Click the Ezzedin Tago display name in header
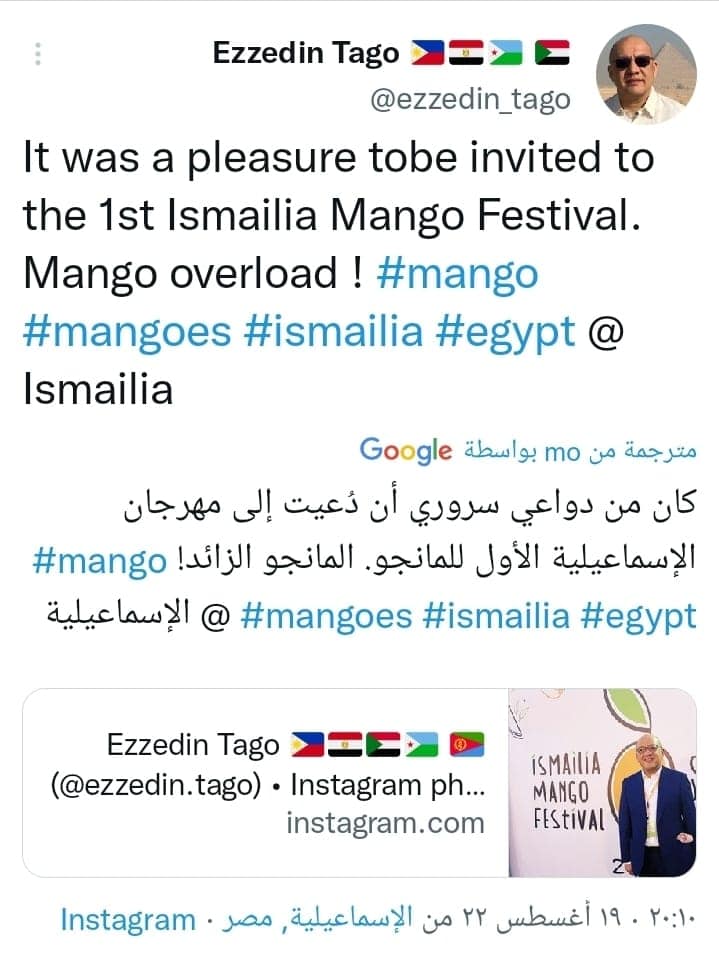Viewport: 719px width, 957px height. click(x=305, y=53)
